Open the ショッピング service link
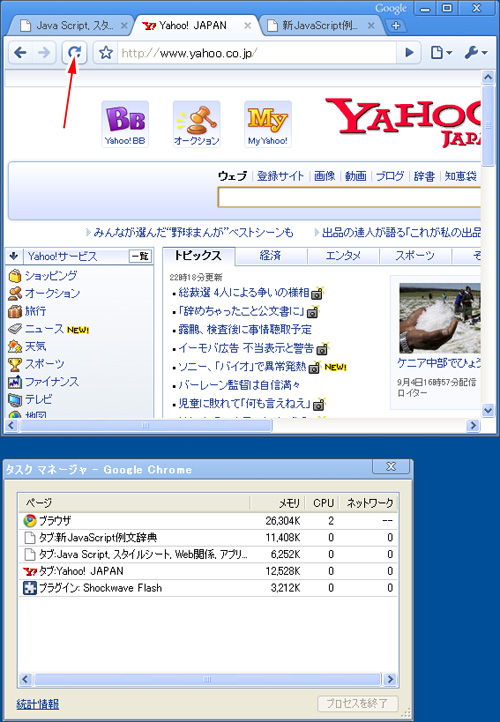 pos(51,275)
